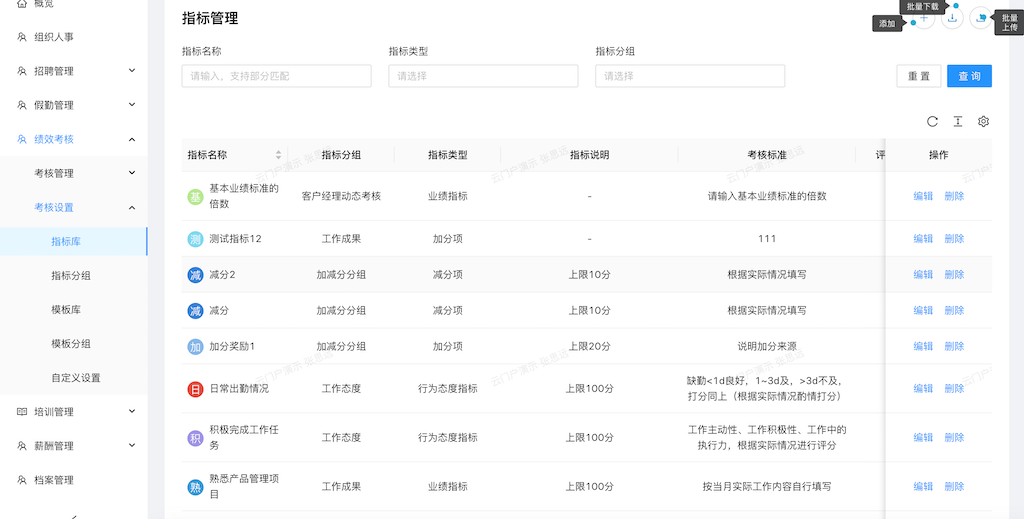Expand the 假勤管理 chevron
Screen dimensions: 1024x519
coord(132,104)
